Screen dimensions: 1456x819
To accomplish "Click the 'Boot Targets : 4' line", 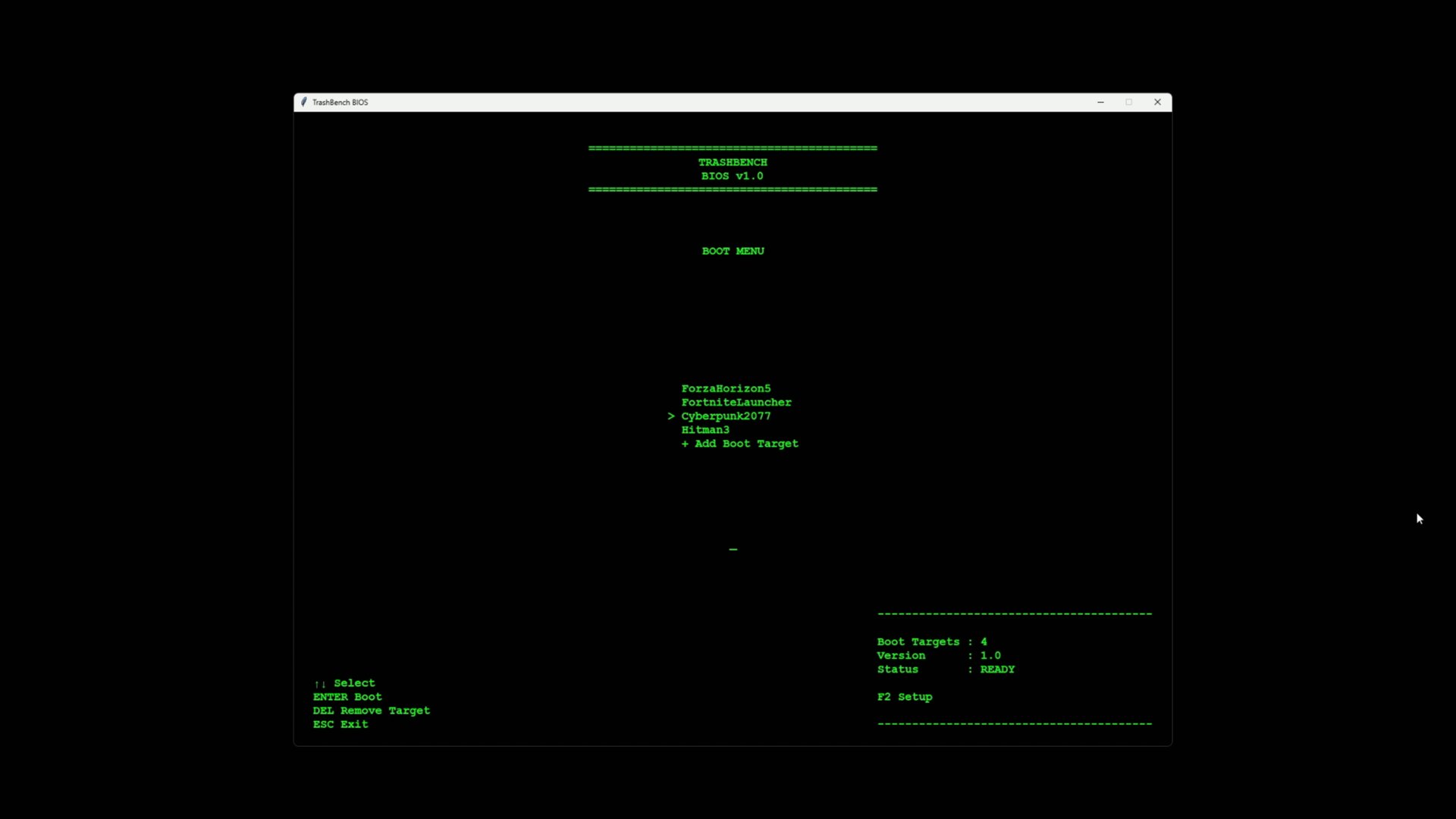I will click(x=932, y=642).
